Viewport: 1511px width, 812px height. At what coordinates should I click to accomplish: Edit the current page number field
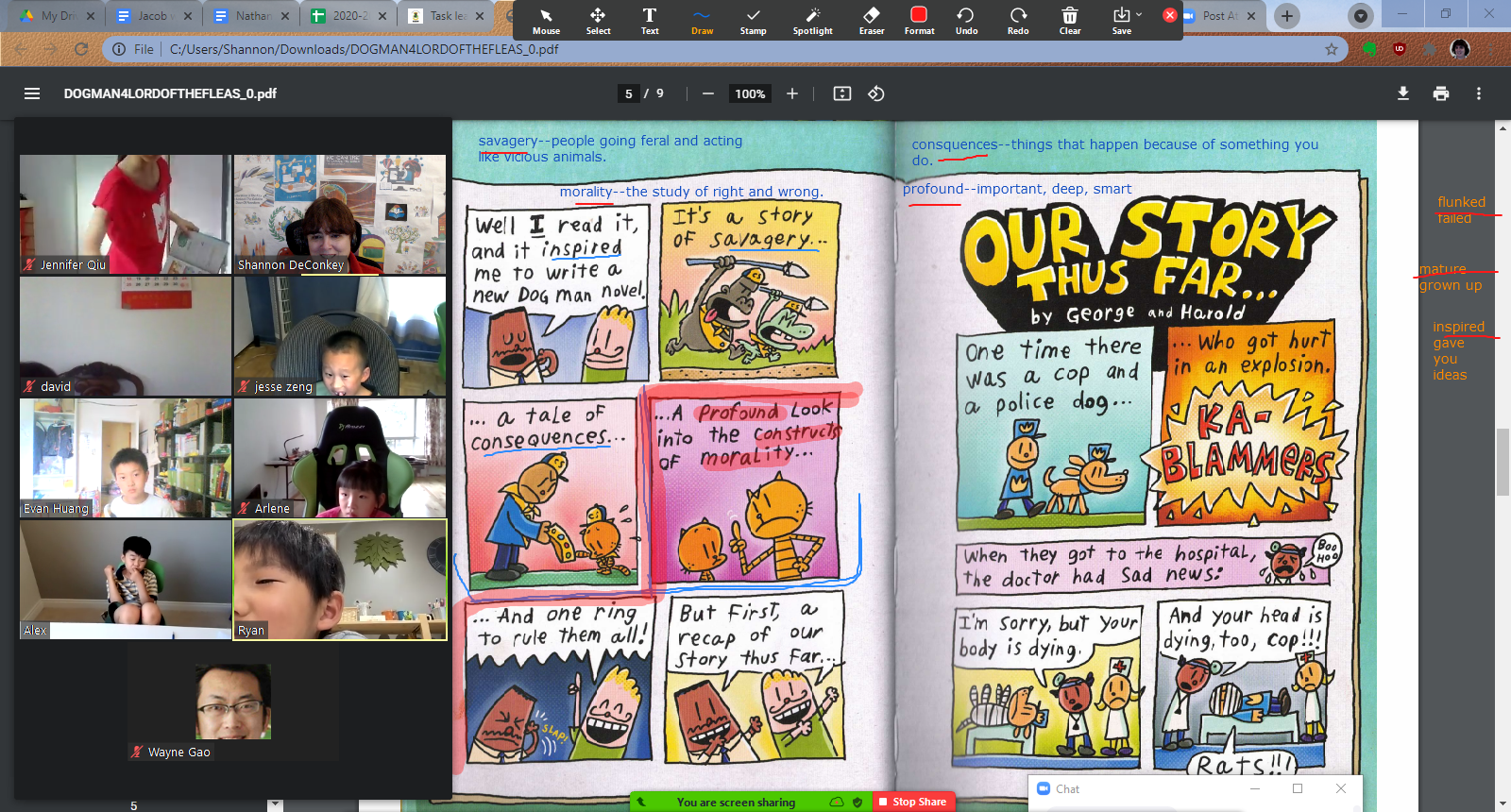pyautogui.click(x=629, y=93)
